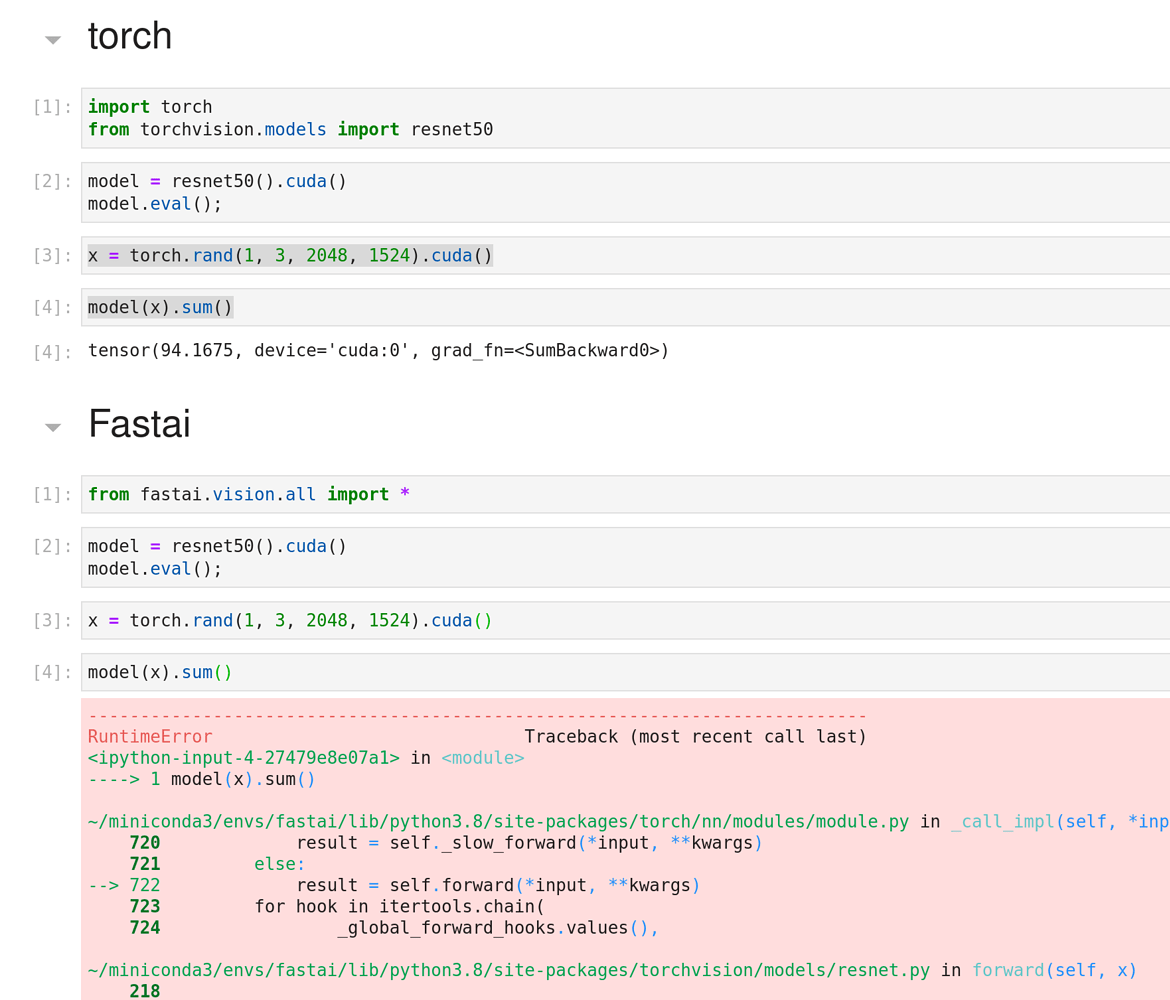Collapse the torch section heading triangle

(51, 41)
